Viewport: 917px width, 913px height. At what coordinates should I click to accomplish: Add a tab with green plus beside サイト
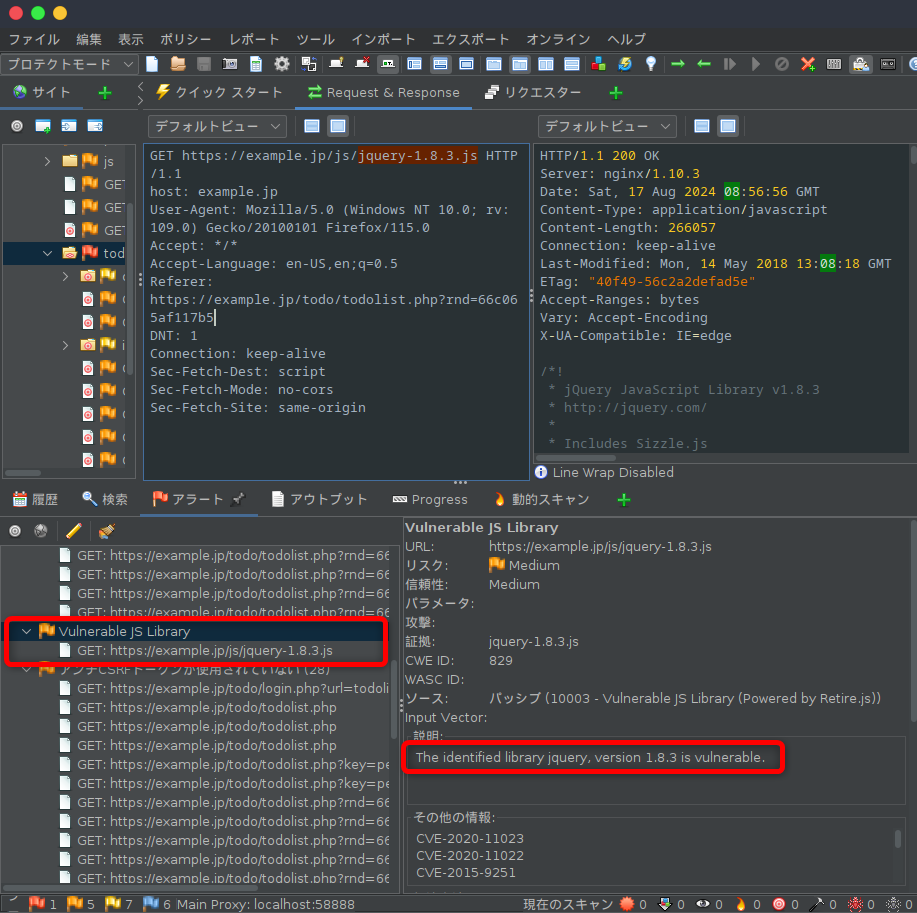coord(105,92)
